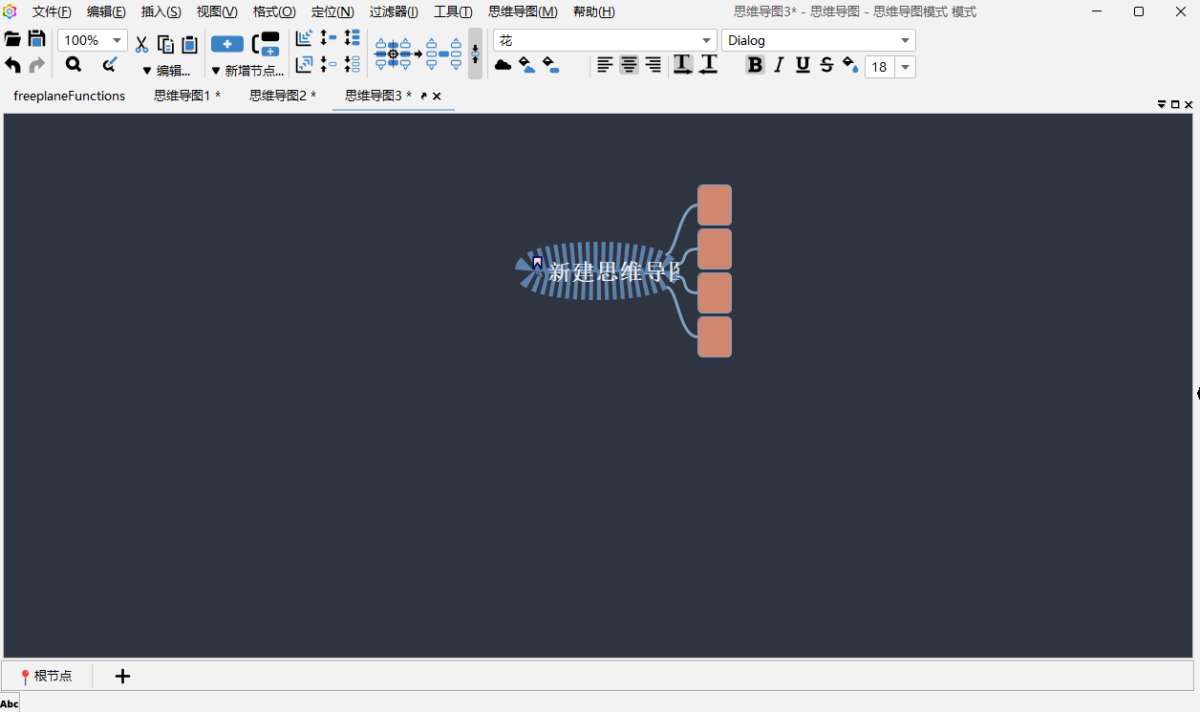Open the 100% zoom dropdown
Image resolution: width=1200 pixels, height=712 pixels.
coord(118,41)
